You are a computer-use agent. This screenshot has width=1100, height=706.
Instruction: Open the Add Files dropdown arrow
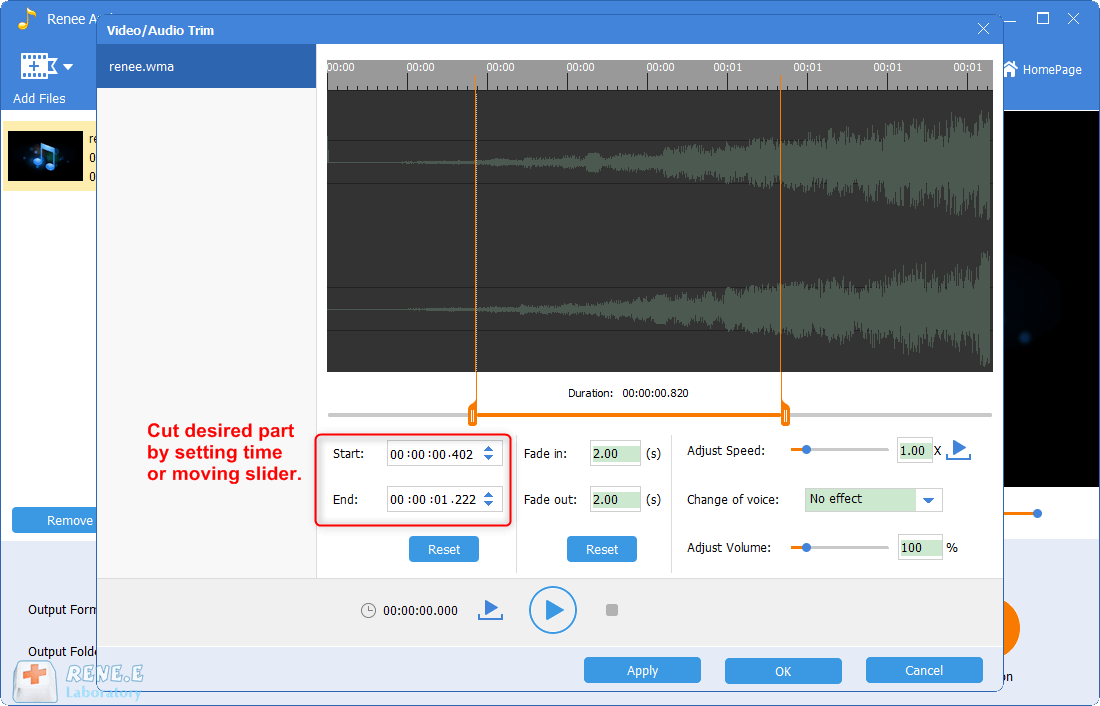click(68, 67)
